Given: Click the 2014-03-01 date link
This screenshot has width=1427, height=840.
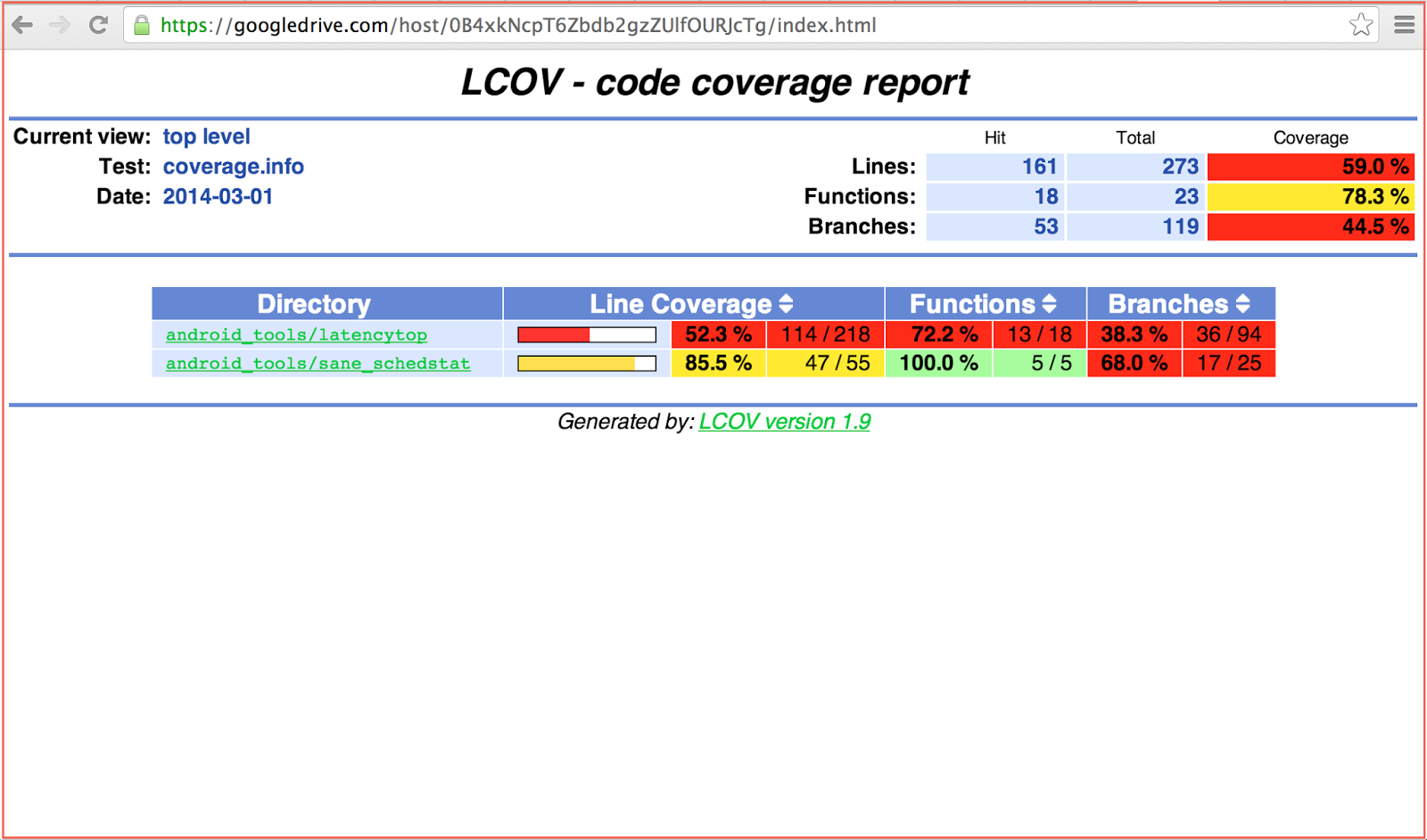Looking at the screenshot, I should click(x=219, y=195).
